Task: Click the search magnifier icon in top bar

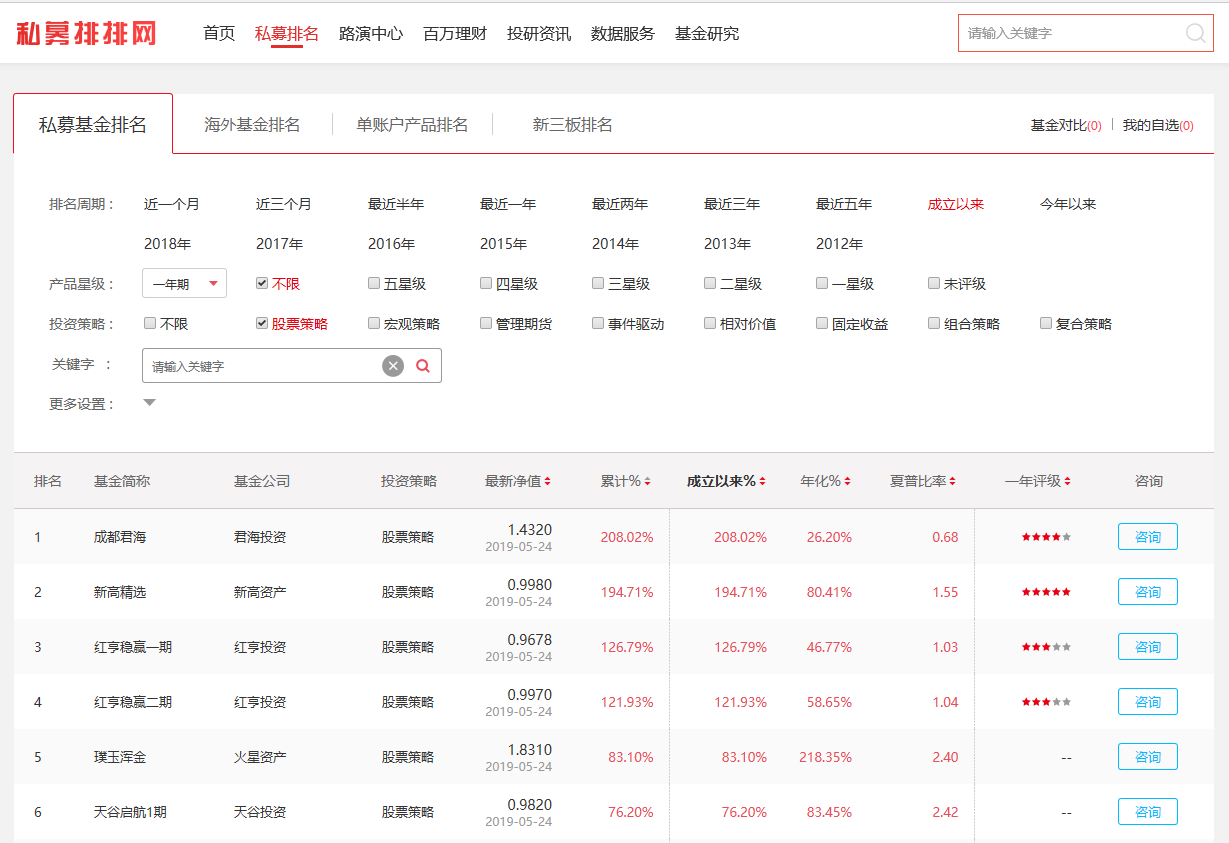Action: (1195, 33)
